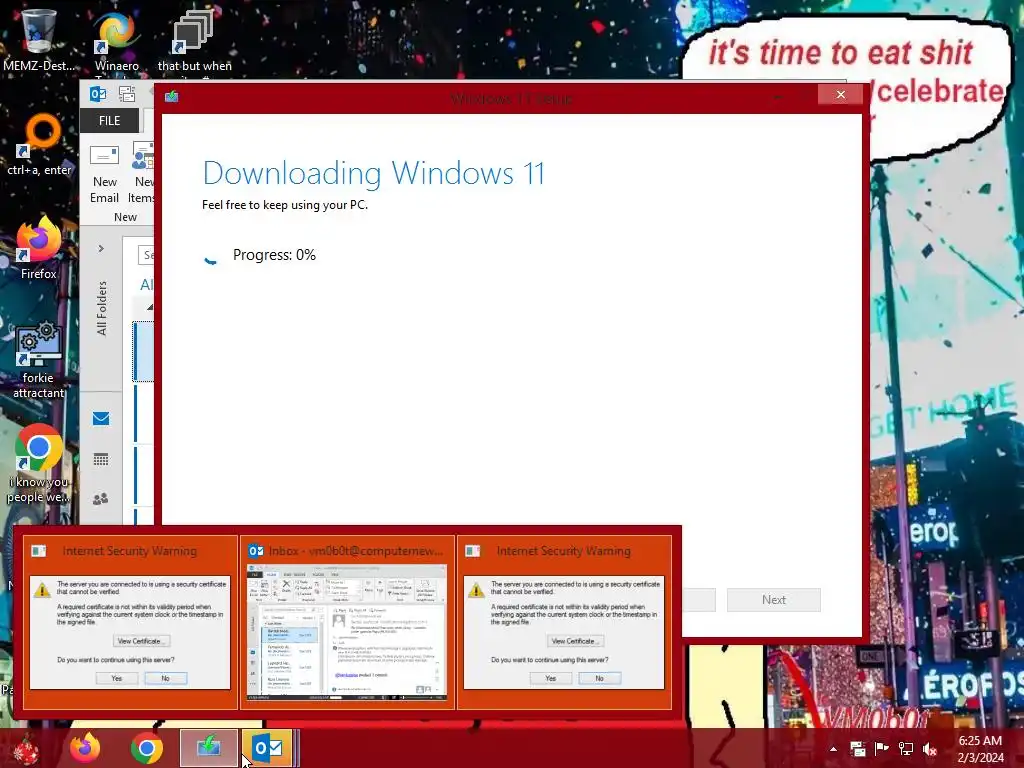Image resolution: width=1024 pixels, height=768 pixels.
Task: Select the 'forkie attractant' desktop shortcut
Action: click(x=39, y=359)
